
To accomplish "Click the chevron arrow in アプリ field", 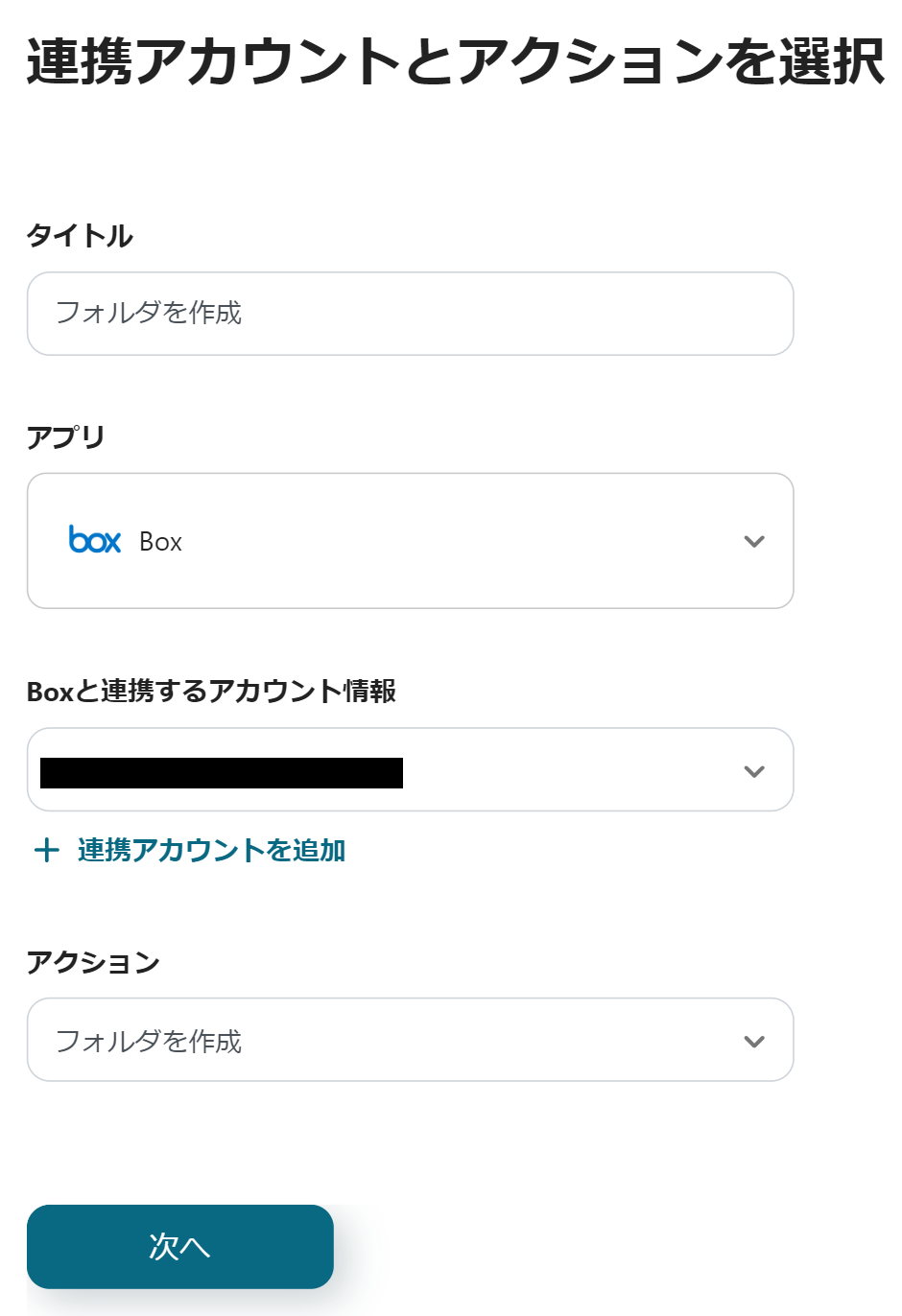I will click(754, 541).
